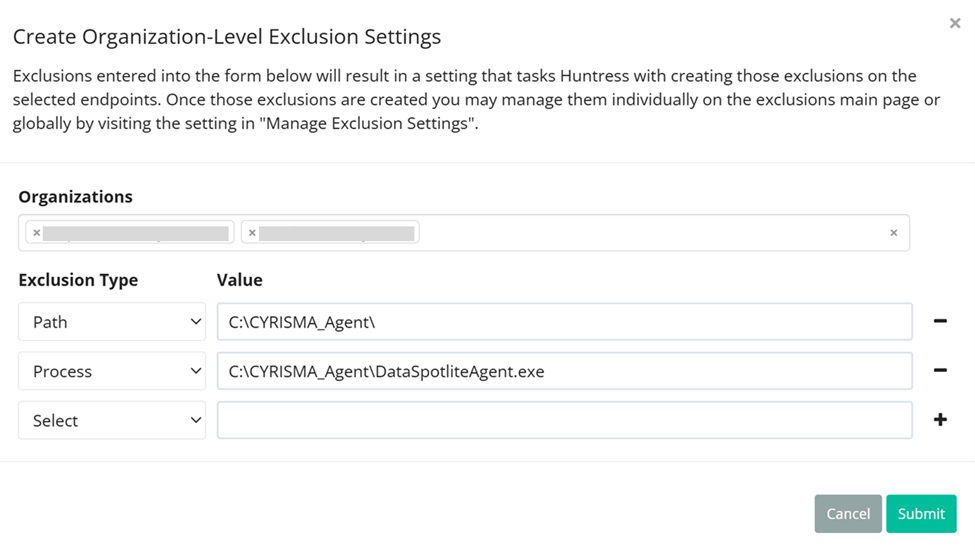Screen dimensions: 975x550
Task: Add a new exclusion row with plus
Action: click(x=940, y=420)
